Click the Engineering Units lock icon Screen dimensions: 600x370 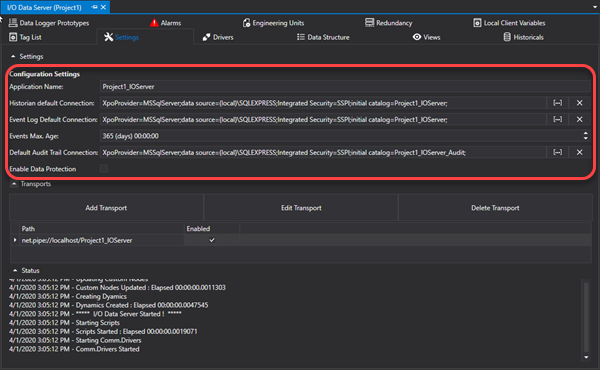[x=246, y=23]
